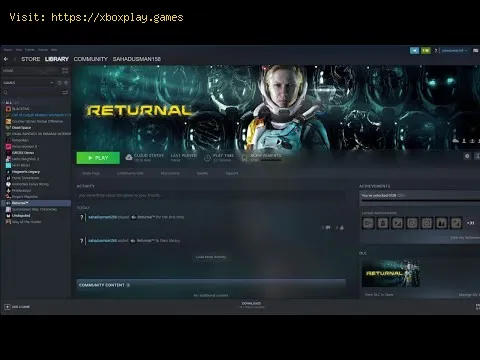Open the View menu

(19, 50)
